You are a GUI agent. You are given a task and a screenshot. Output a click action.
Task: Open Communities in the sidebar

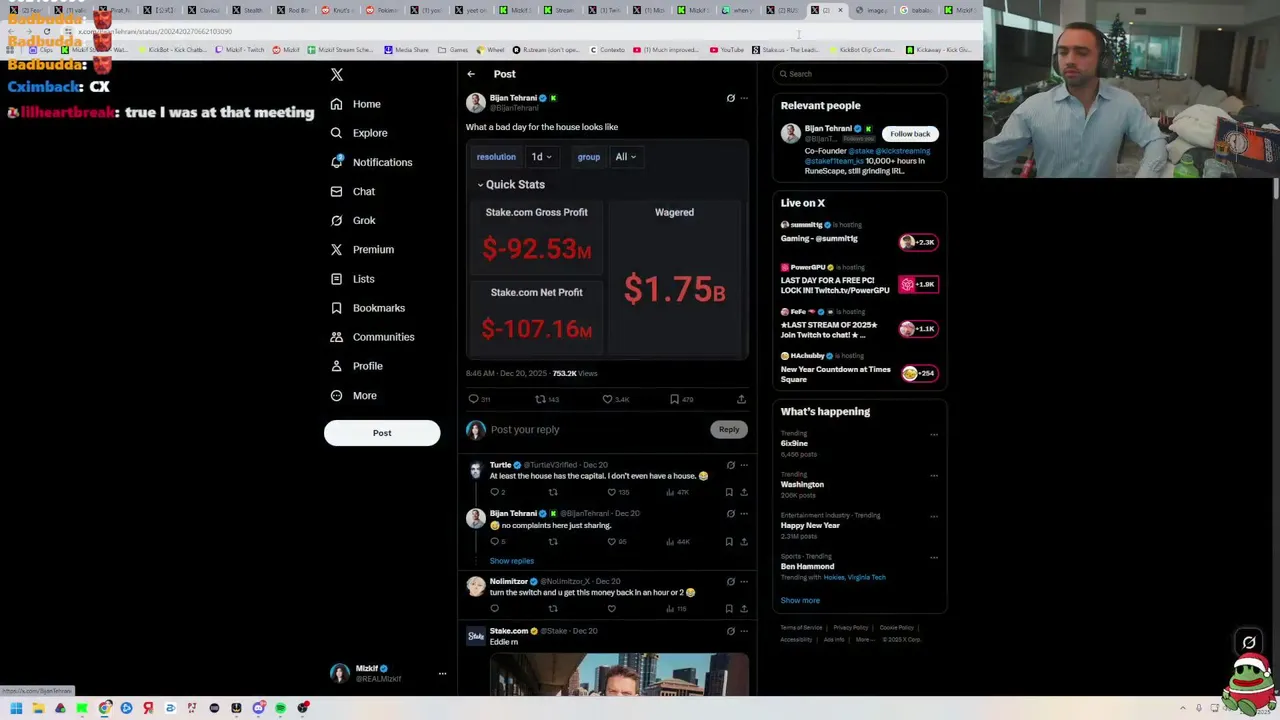tap(371, 337)
